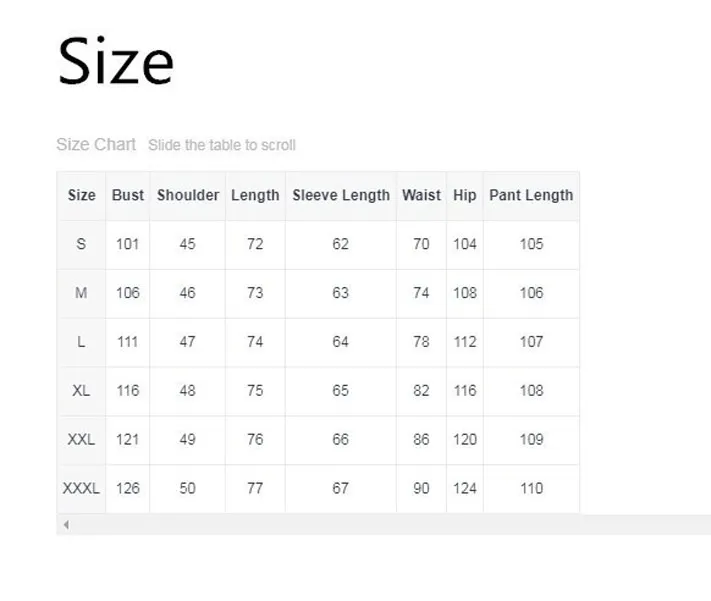Viewport: 711px width, 601px height.
Task: Click the large Size heading
Action: (116, 60)
